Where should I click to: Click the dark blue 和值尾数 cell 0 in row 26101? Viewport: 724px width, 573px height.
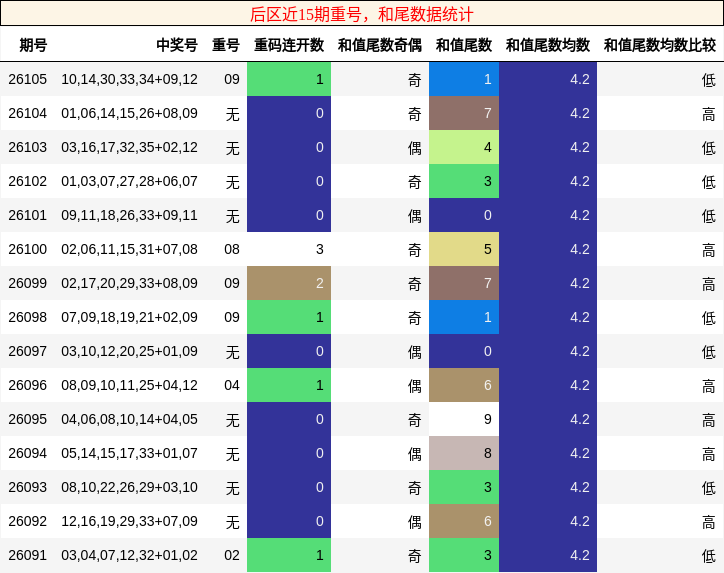click(464, 215)
